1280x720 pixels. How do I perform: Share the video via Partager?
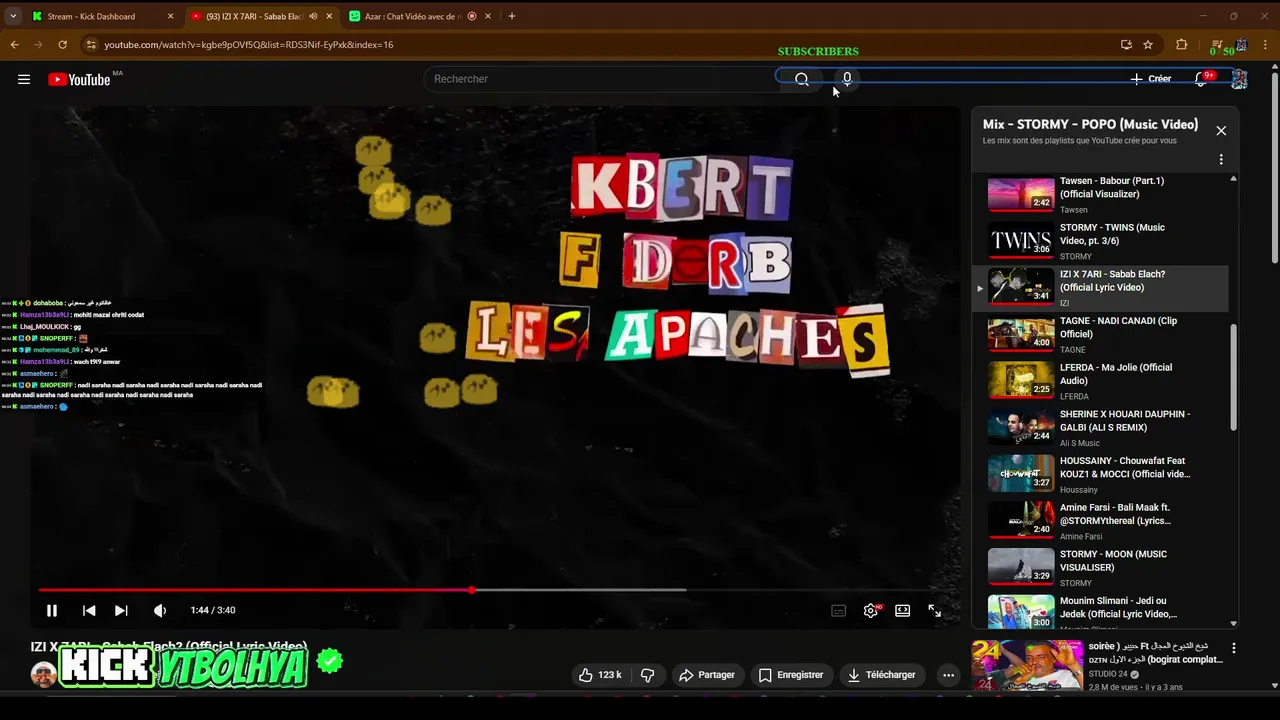[x=707, y=675]
